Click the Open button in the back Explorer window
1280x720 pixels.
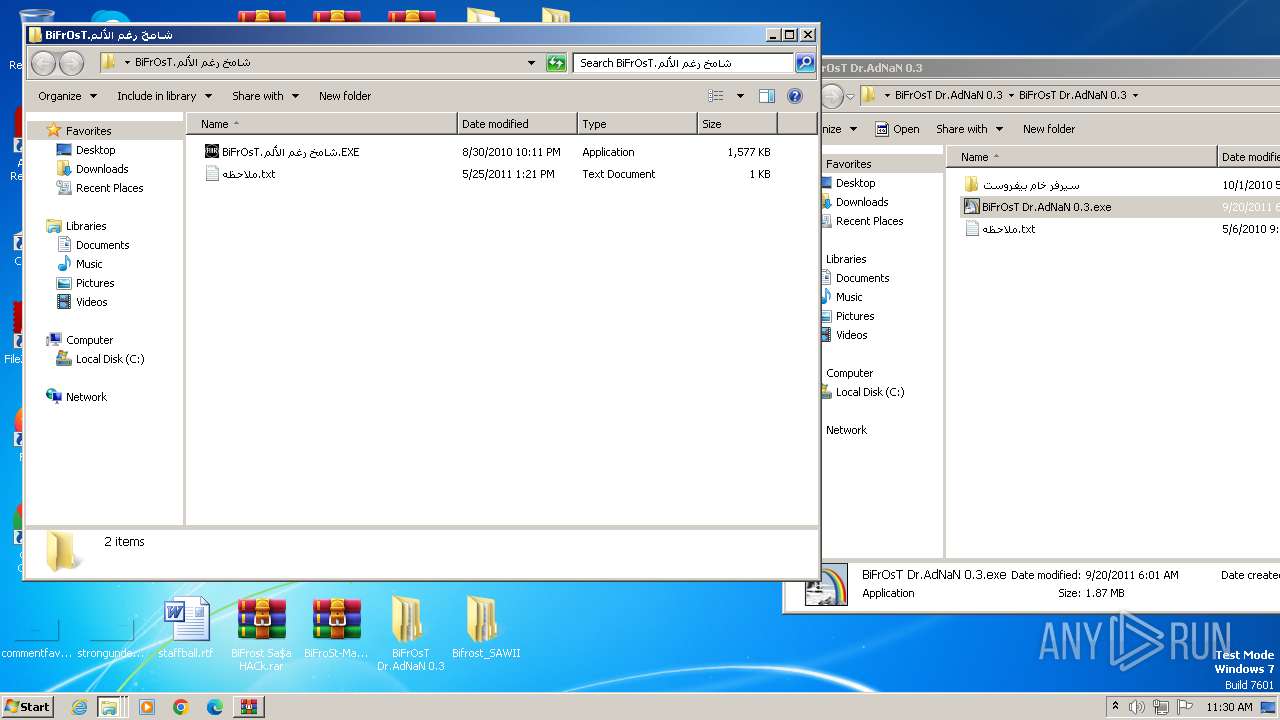(897, 129)
